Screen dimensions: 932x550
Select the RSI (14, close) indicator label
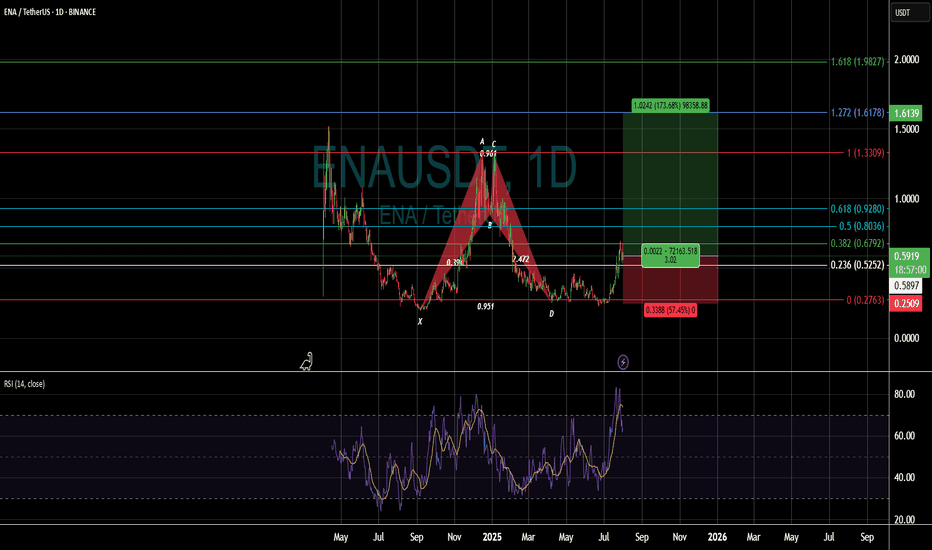pos(24,384)
